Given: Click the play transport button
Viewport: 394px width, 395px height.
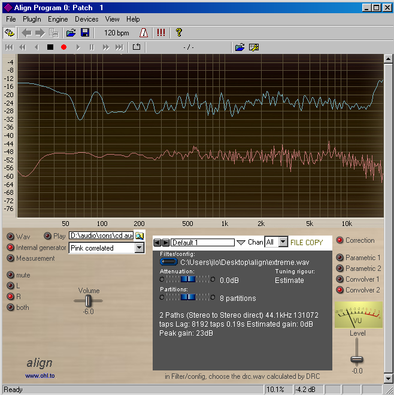Looking at the screenshot, I should tap(78, 47).
